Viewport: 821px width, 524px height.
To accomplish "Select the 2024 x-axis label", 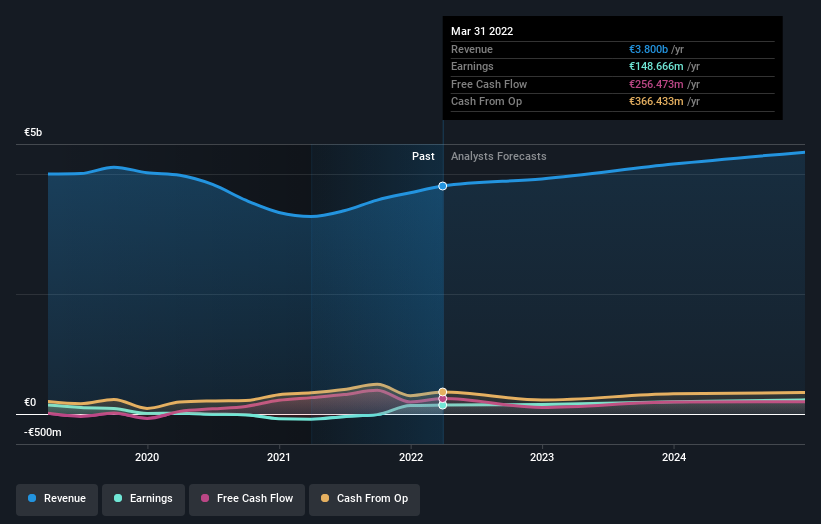I will click(674, 457).
